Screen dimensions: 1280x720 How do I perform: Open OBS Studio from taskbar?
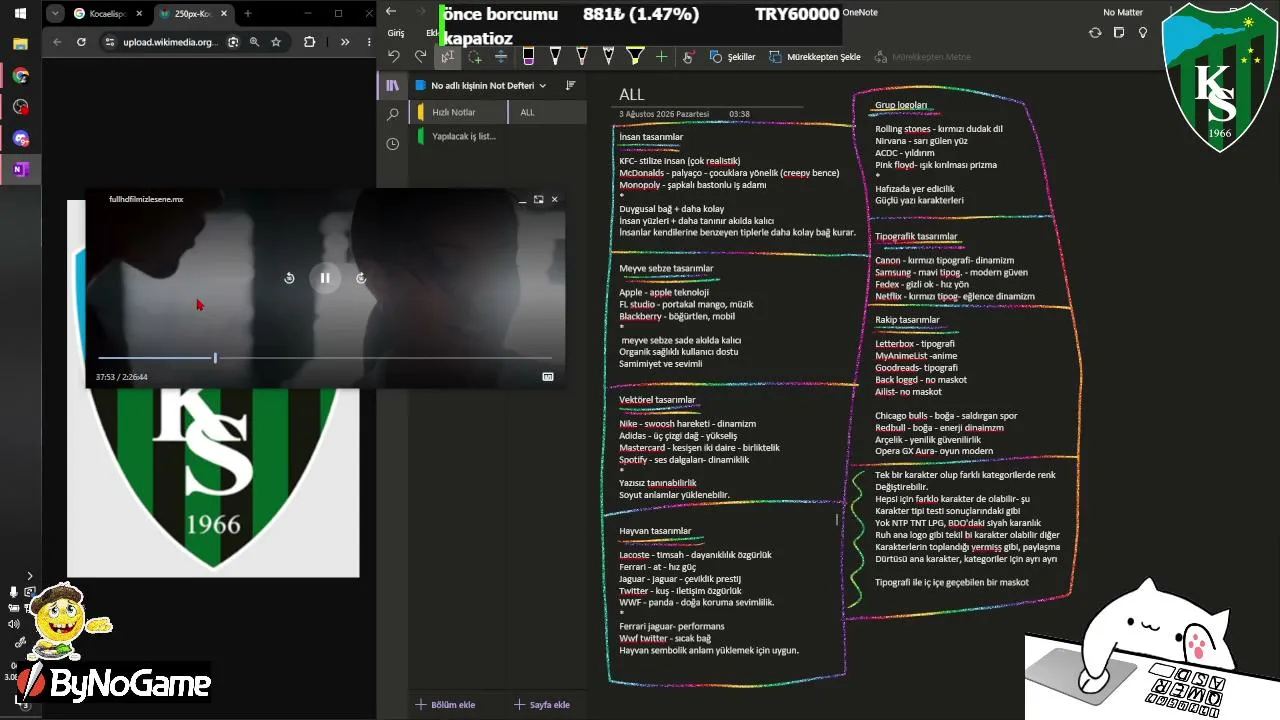pos(20,107)
